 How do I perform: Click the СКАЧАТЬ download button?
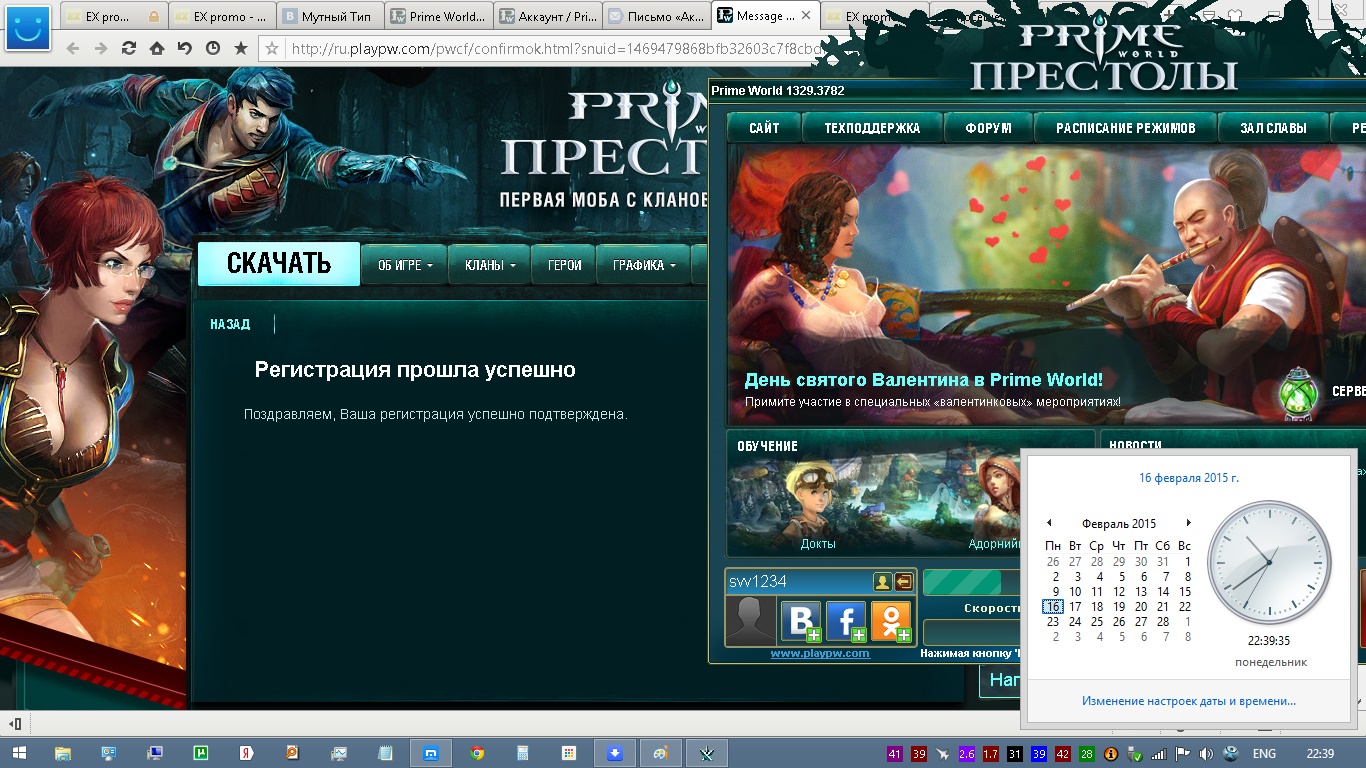coord(278,264)
